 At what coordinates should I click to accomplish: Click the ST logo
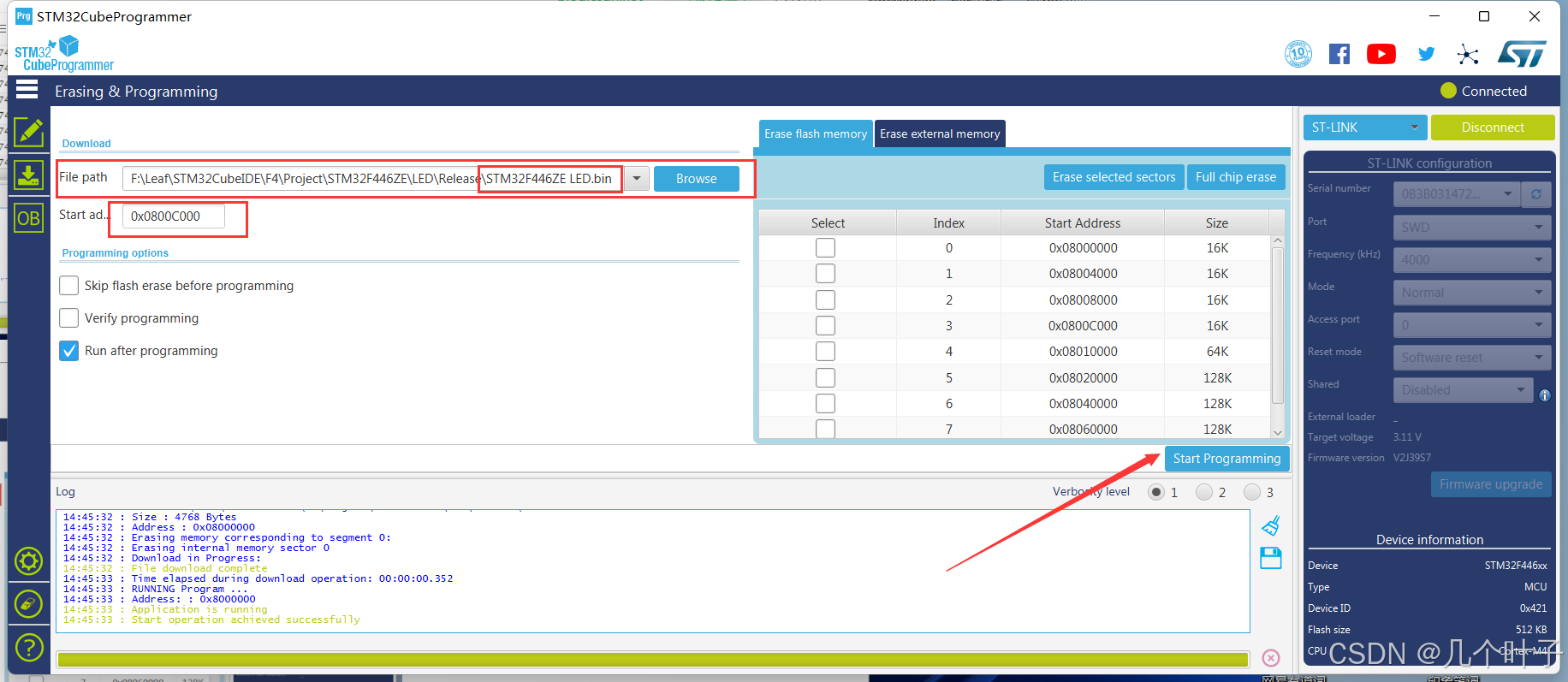click(x=1522, y=54)
